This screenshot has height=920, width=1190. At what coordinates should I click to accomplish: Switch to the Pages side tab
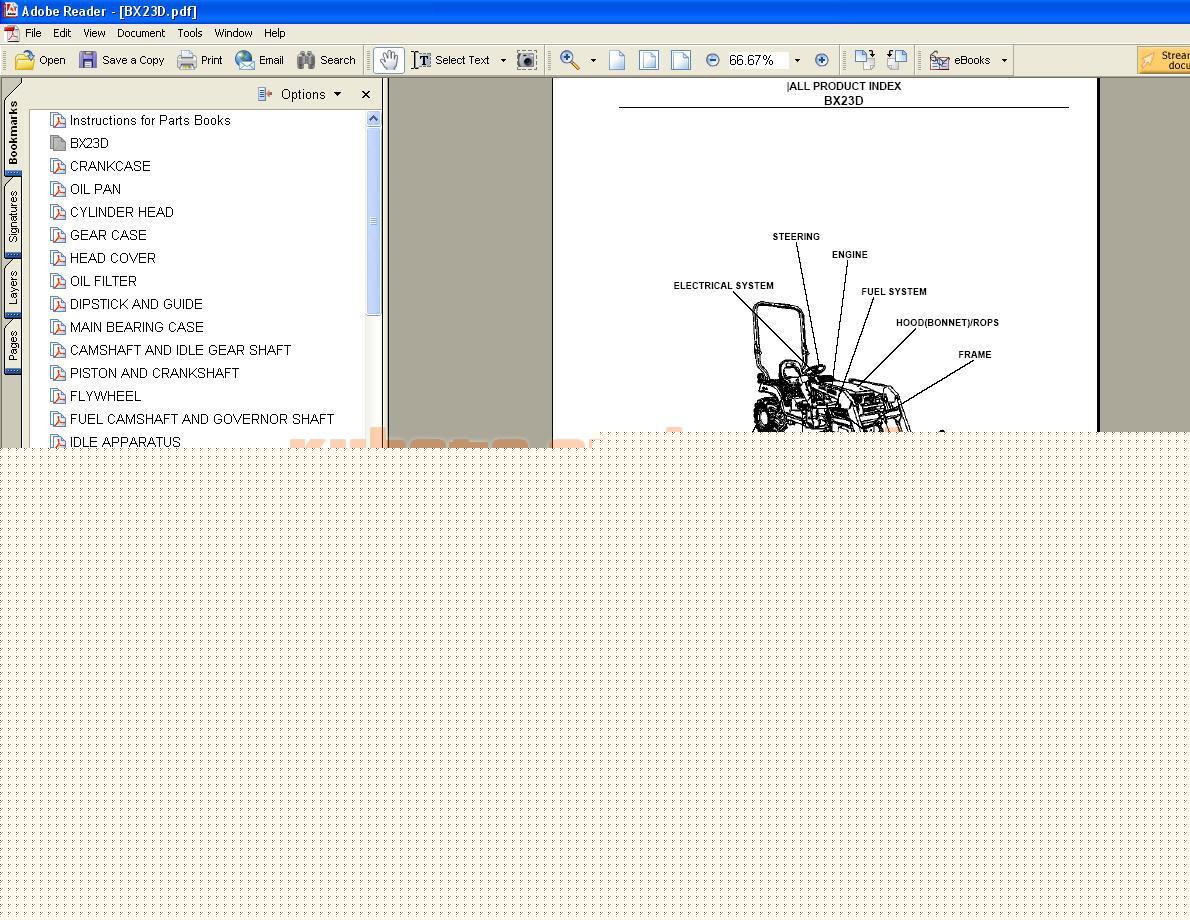click(13, 346)
